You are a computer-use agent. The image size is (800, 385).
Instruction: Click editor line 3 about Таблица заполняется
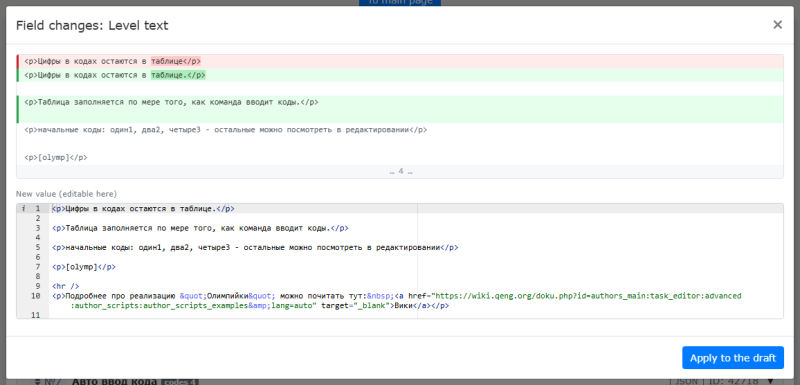[x=201, y=228]
